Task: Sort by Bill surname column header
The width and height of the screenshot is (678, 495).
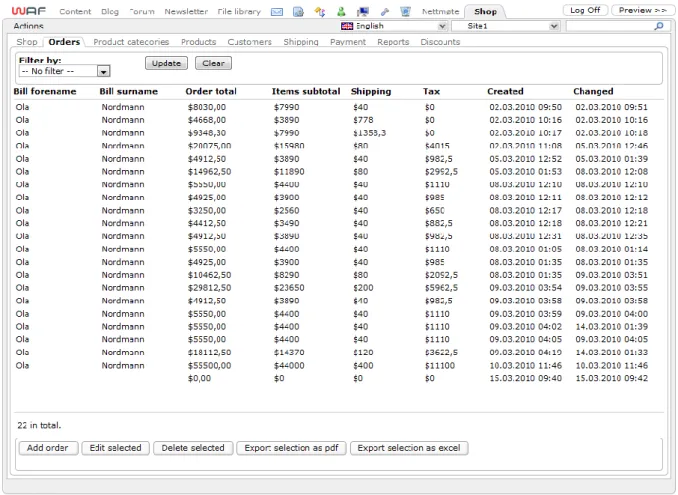Action: tap(129, 91)
